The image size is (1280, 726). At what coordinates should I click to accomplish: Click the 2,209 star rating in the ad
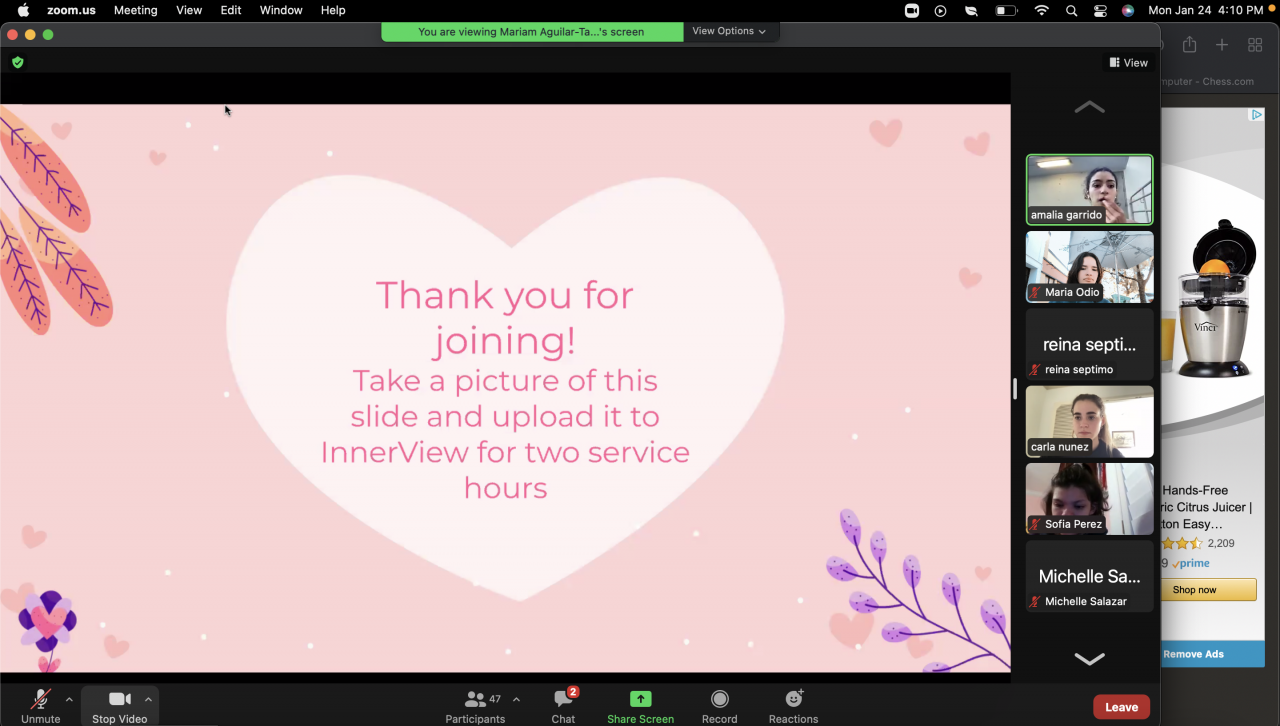coord(1198,543)
